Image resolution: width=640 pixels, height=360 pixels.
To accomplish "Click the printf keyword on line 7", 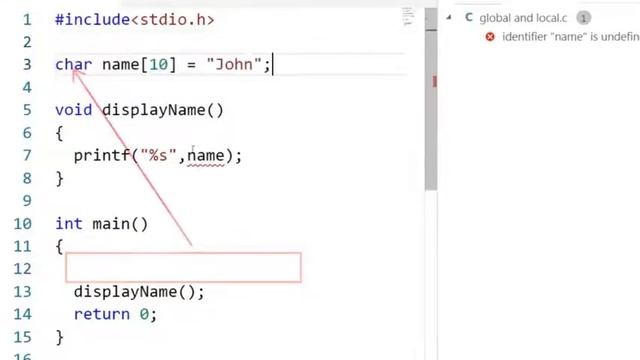I will pos(102,156).
